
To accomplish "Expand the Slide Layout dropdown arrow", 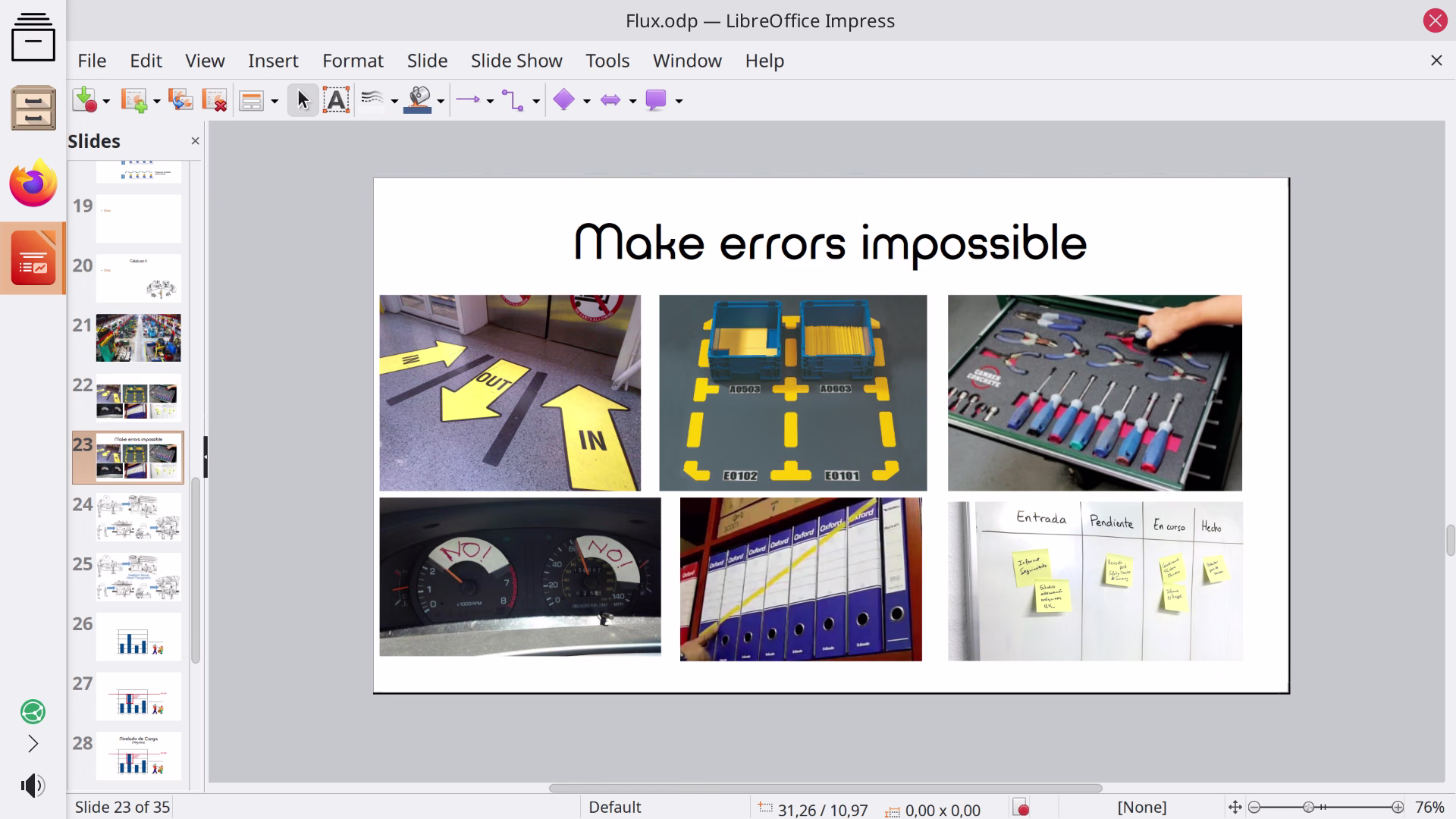I will tap(275, 101).
